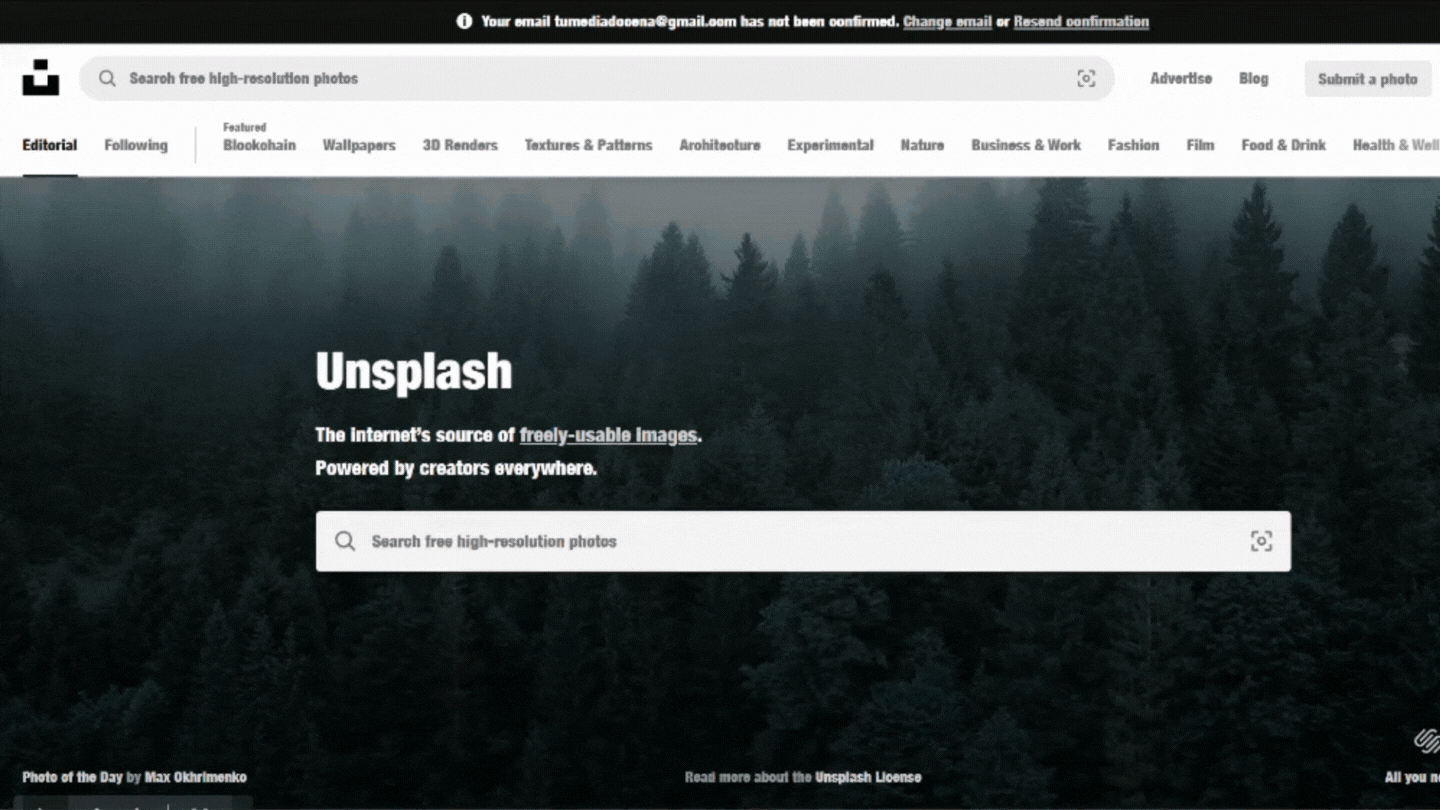Click the magnifier icon in the hero search box
The width and height of the screenshot is (1440, 810).
345,541
